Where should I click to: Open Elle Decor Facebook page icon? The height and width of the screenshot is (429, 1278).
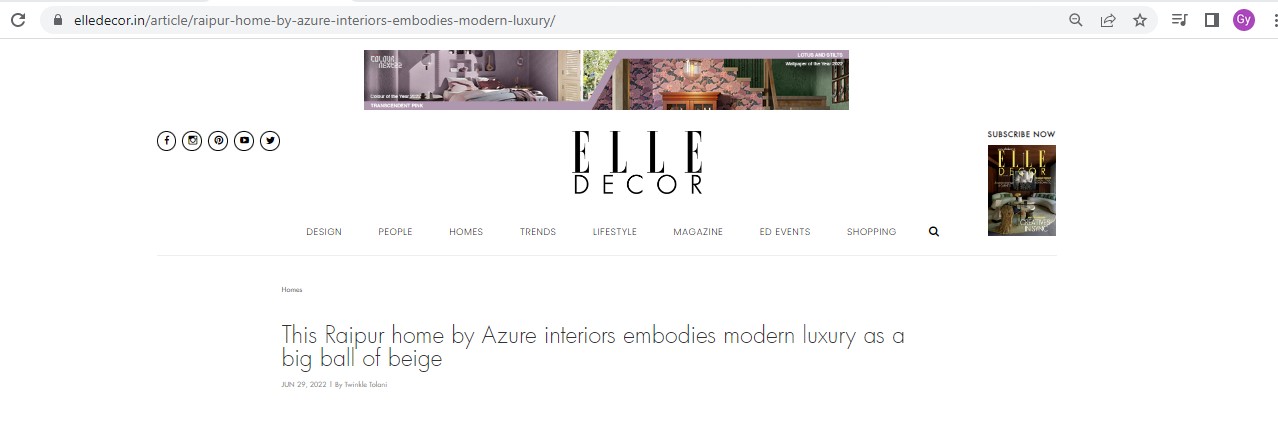(167, 141)
